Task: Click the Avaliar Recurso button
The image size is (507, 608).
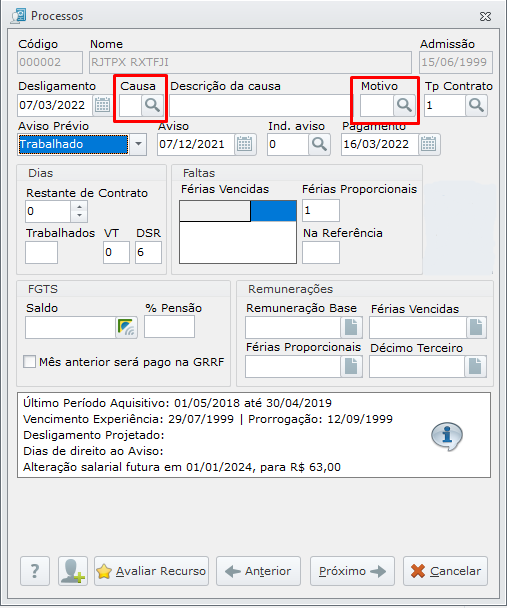Action: [x=151, y=571]
